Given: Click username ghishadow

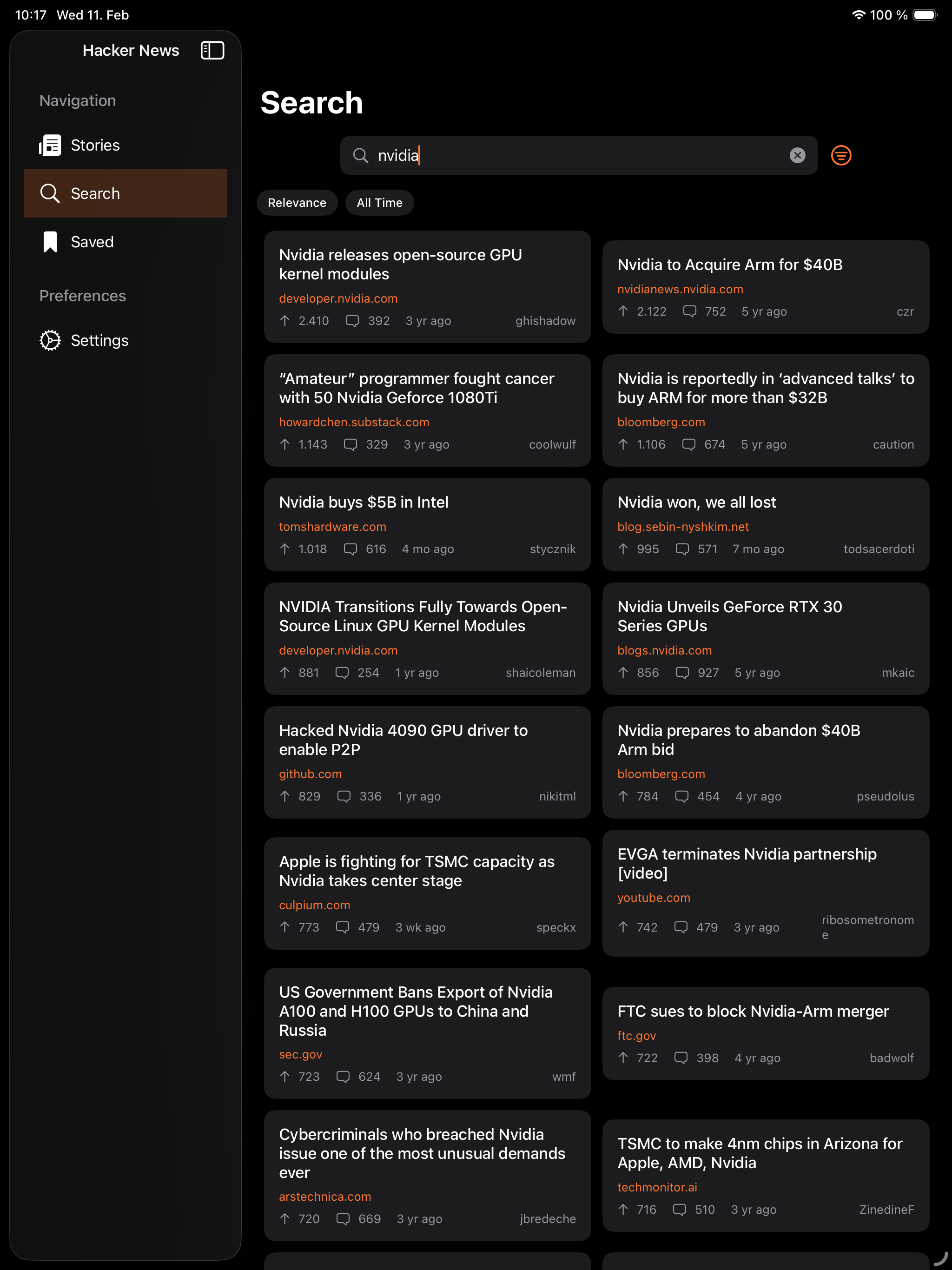Looking at the screenshot, I should (545, 321).
